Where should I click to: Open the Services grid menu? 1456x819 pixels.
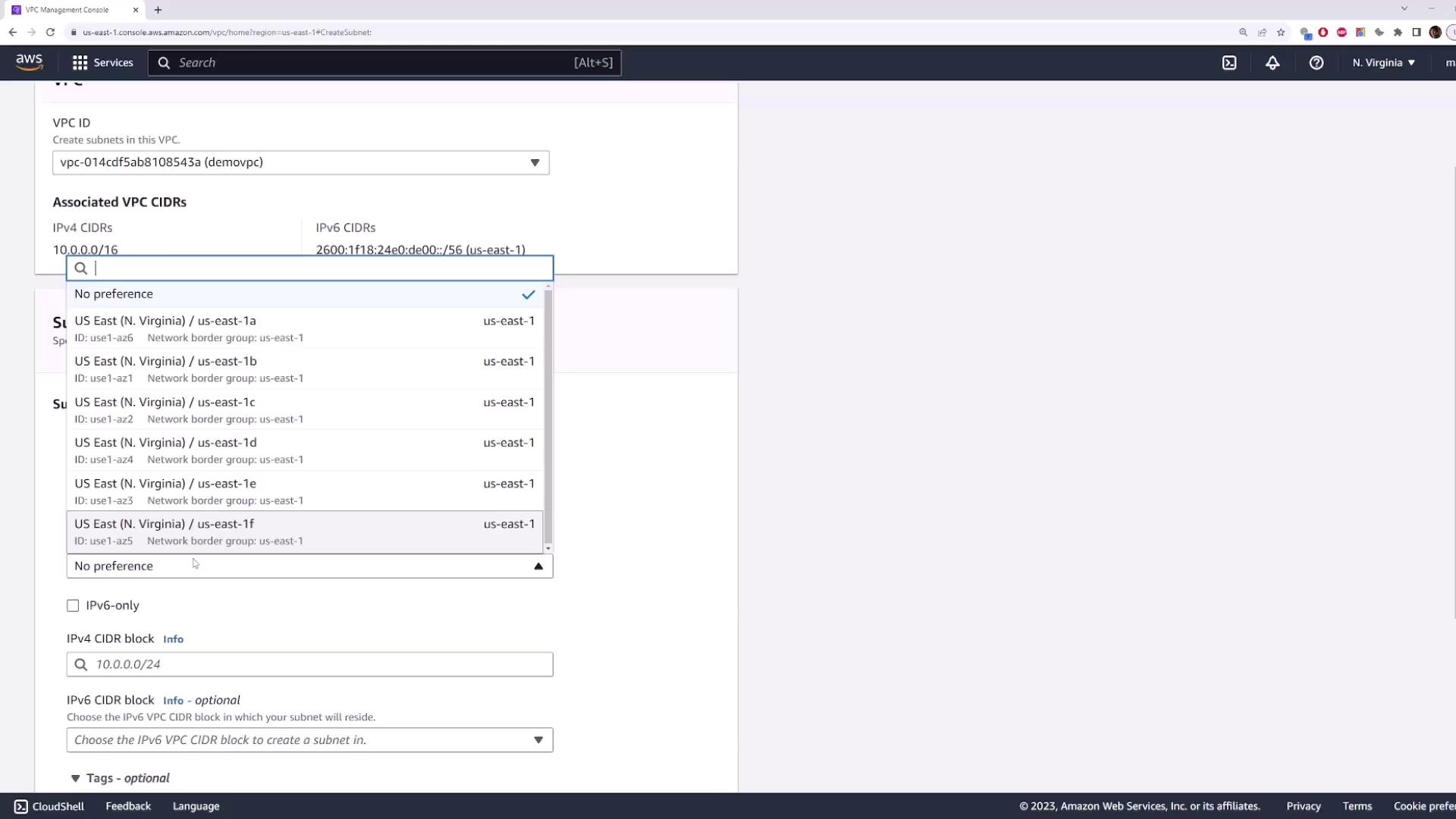pos(102,62)
